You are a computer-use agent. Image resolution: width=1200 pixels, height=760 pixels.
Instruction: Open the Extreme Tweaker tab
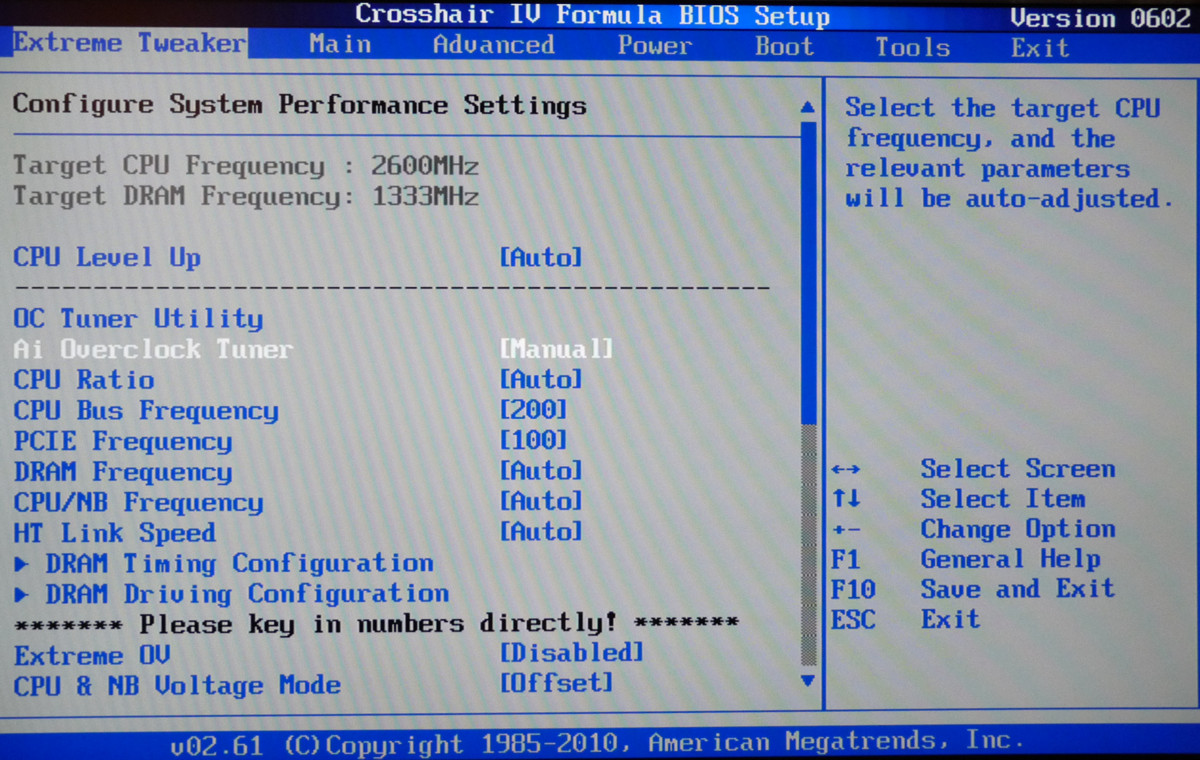coord(129,43)
